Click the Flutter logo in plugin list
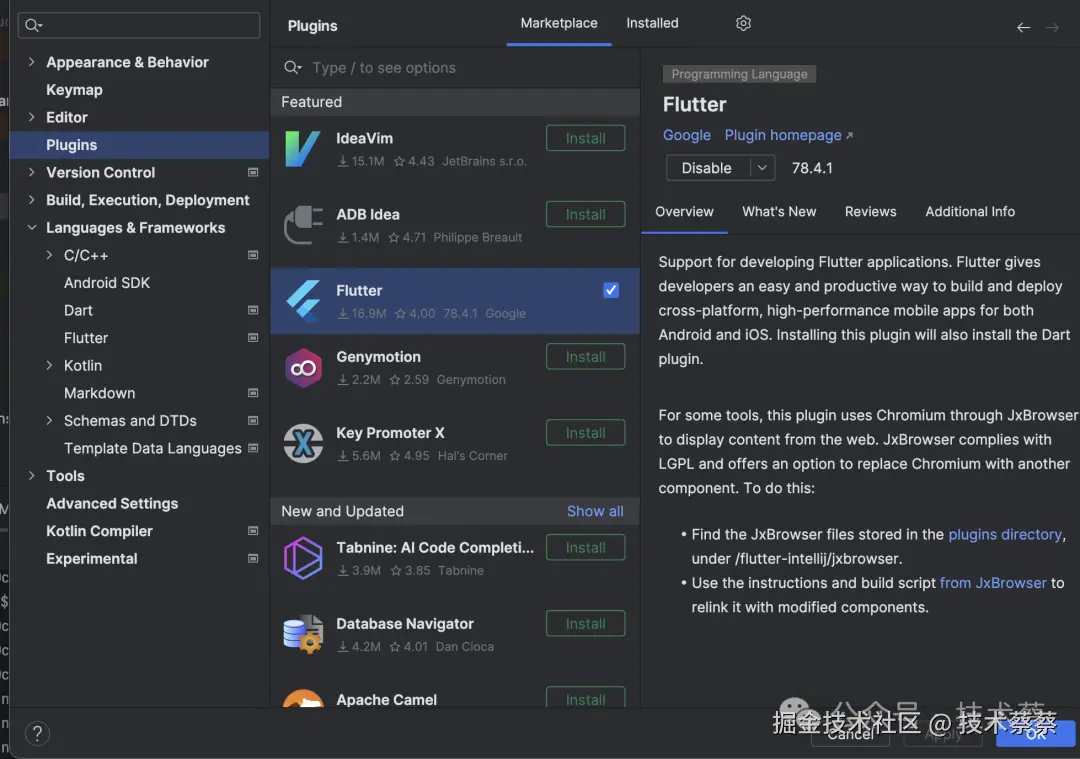1080x759 pixels. point(303,301)
